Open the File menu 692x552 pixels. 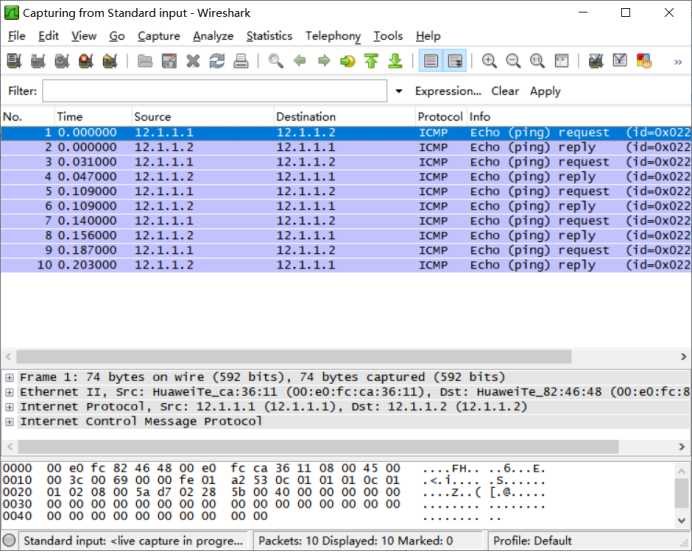(17, 36)
